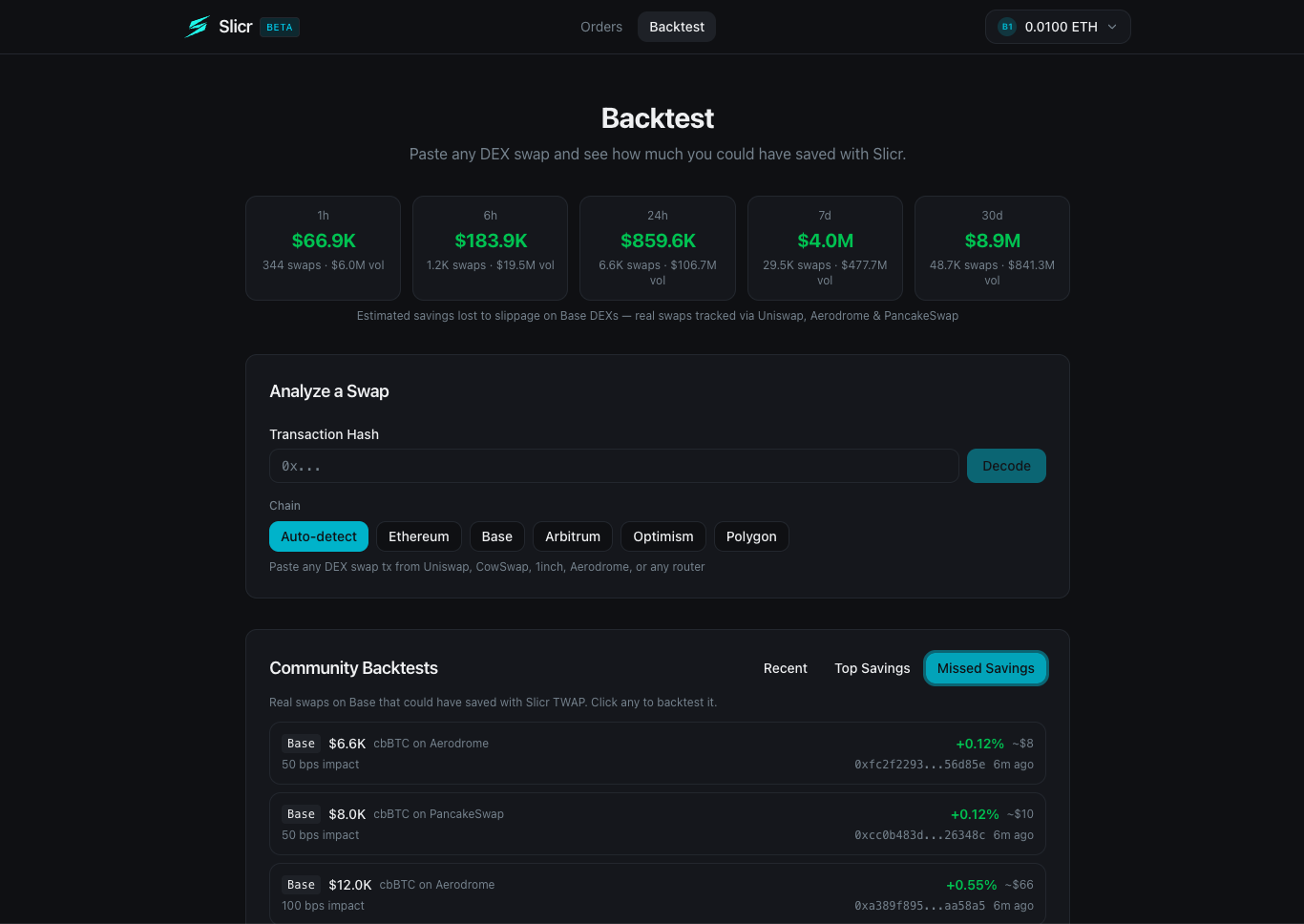1304x924 pixels.
Task: Choose the Optimism chain option
Action: click(x=663, y=536)
